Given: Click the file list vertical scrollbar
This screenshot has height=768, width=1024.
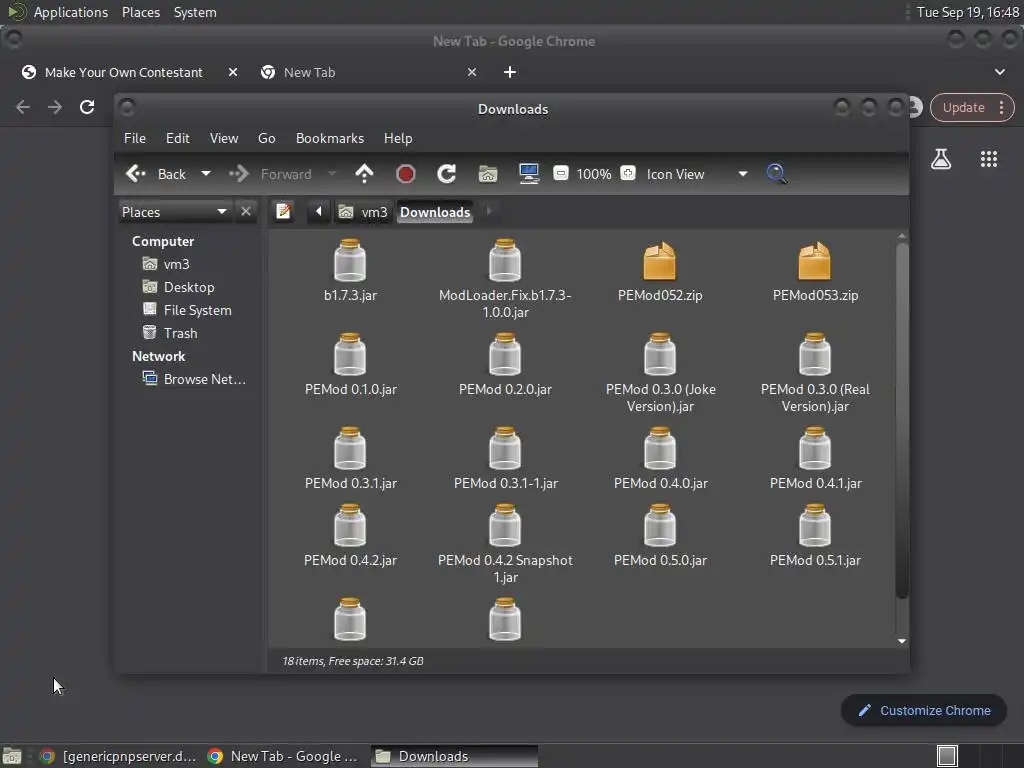Looking at the screenshot, I should 901,420.
